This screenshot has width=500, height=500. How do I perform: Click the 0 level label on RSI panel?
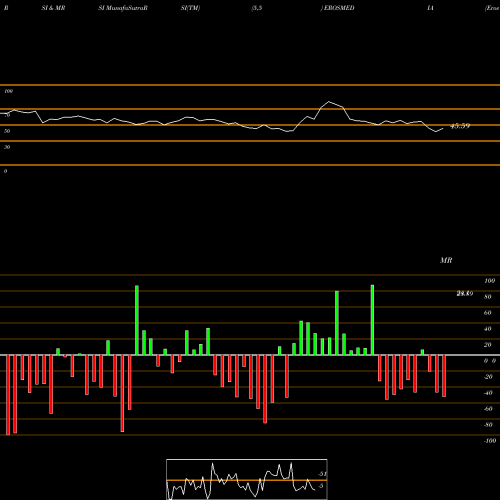(x=5, y=171)
